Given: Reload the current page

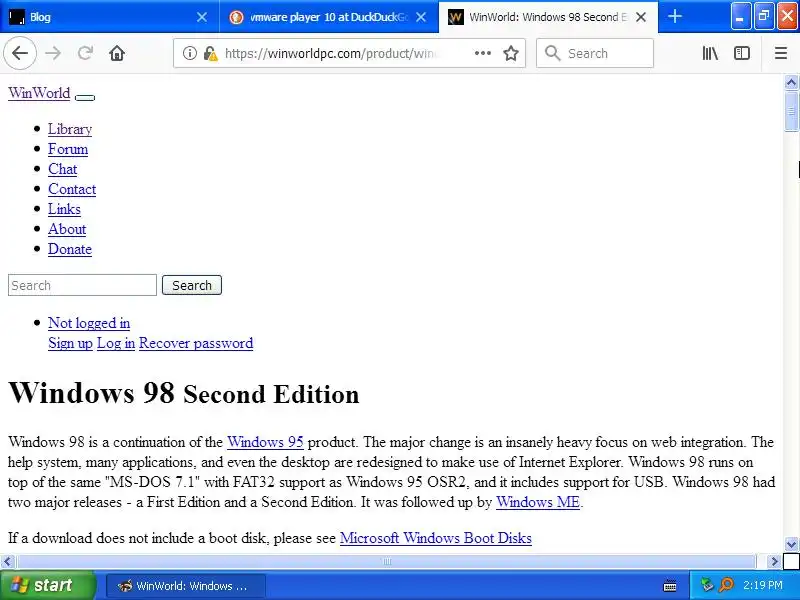Looking at the screenshot, I should tap(85, 53).
